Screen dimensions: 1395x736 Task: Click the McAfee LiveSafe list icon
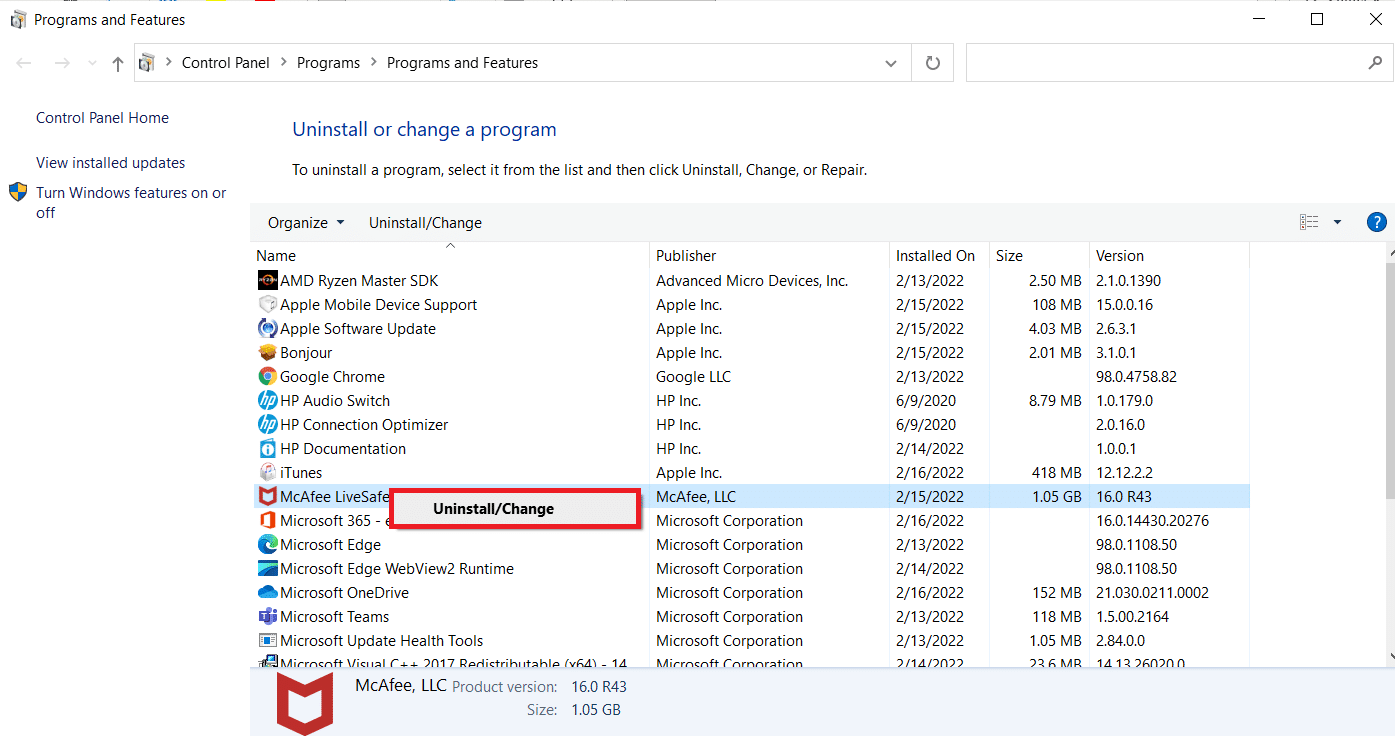(267, 497)
